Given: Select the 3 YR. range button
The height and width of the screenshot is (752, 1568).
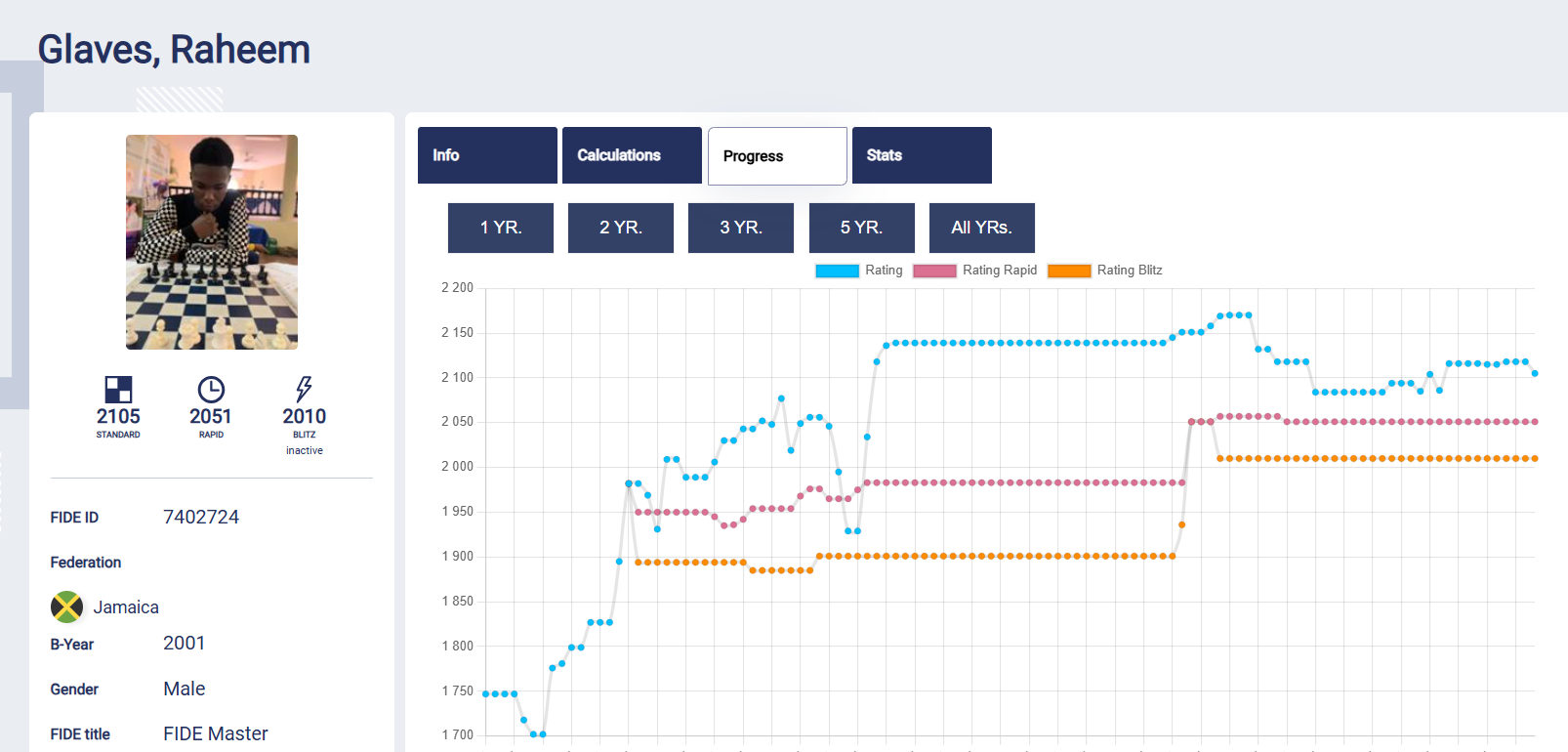Looking at the screenshot, I should pos(741,228).
